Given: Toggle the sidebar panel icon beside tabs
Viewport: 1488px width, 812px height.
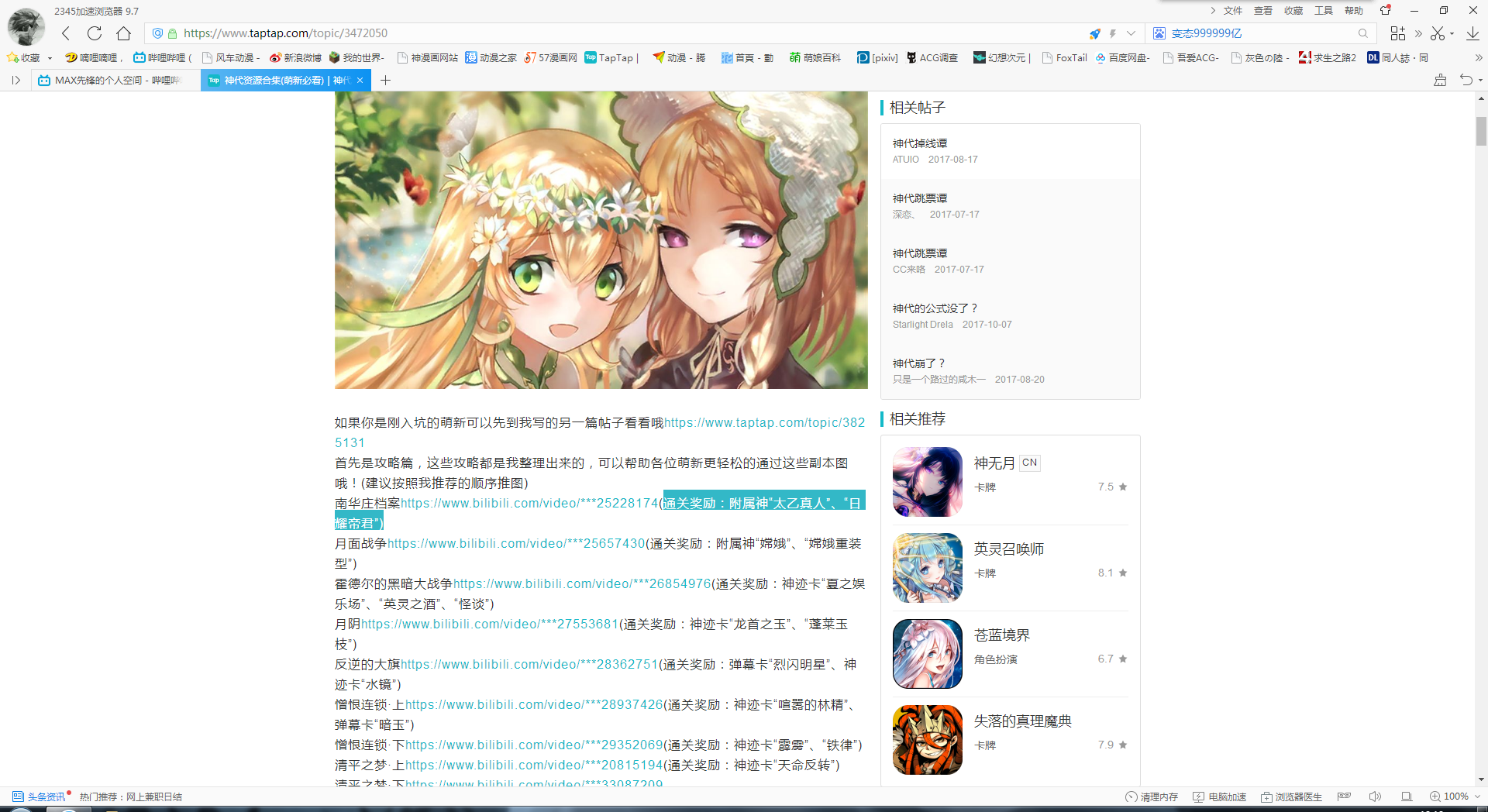Looking at the screenshot, I should coord(15,80).
